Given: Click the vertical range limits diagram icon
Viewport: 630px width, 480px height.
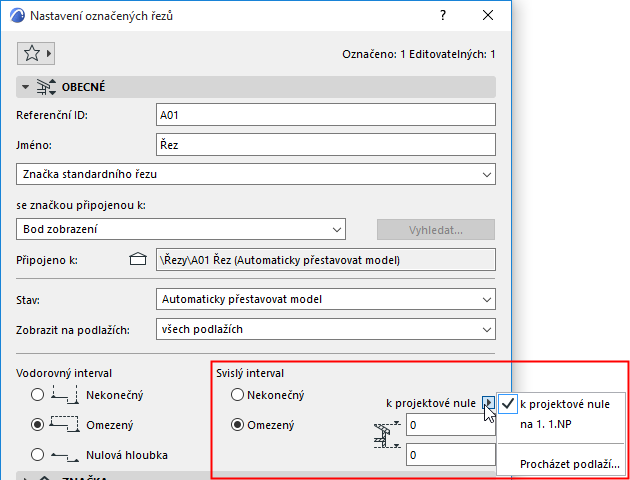Looking at the screenshot, I should click(387, 435).
